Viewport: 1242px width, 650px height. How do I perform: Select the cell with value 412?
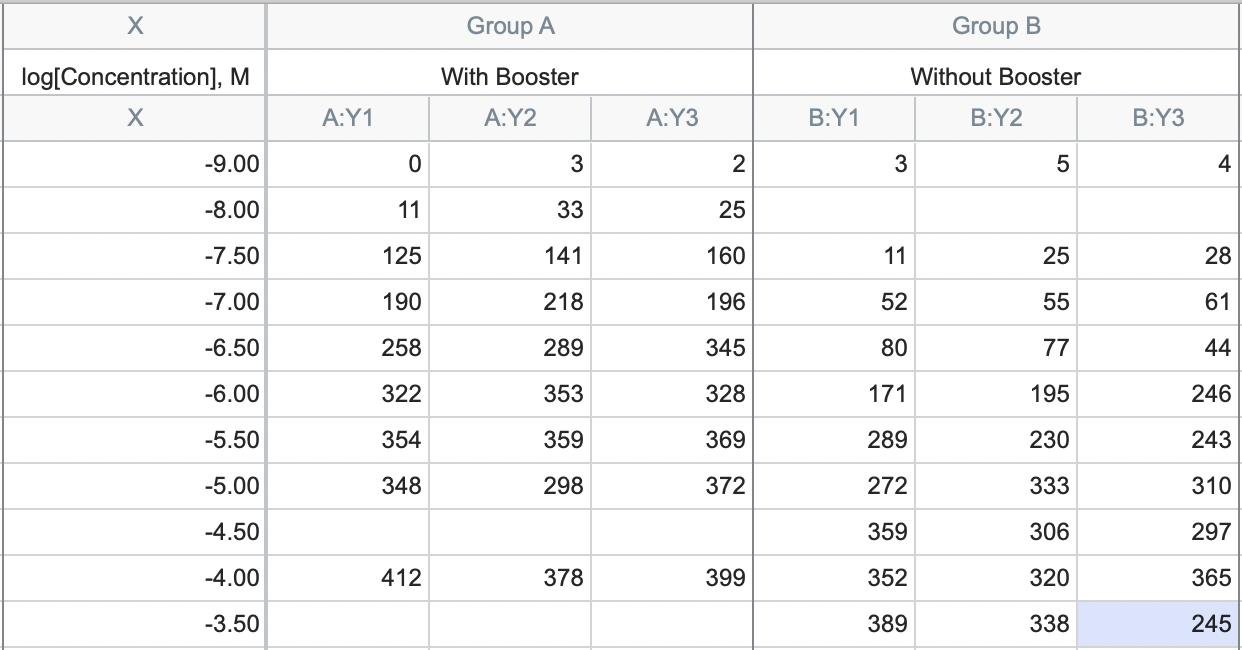point(348,578)
